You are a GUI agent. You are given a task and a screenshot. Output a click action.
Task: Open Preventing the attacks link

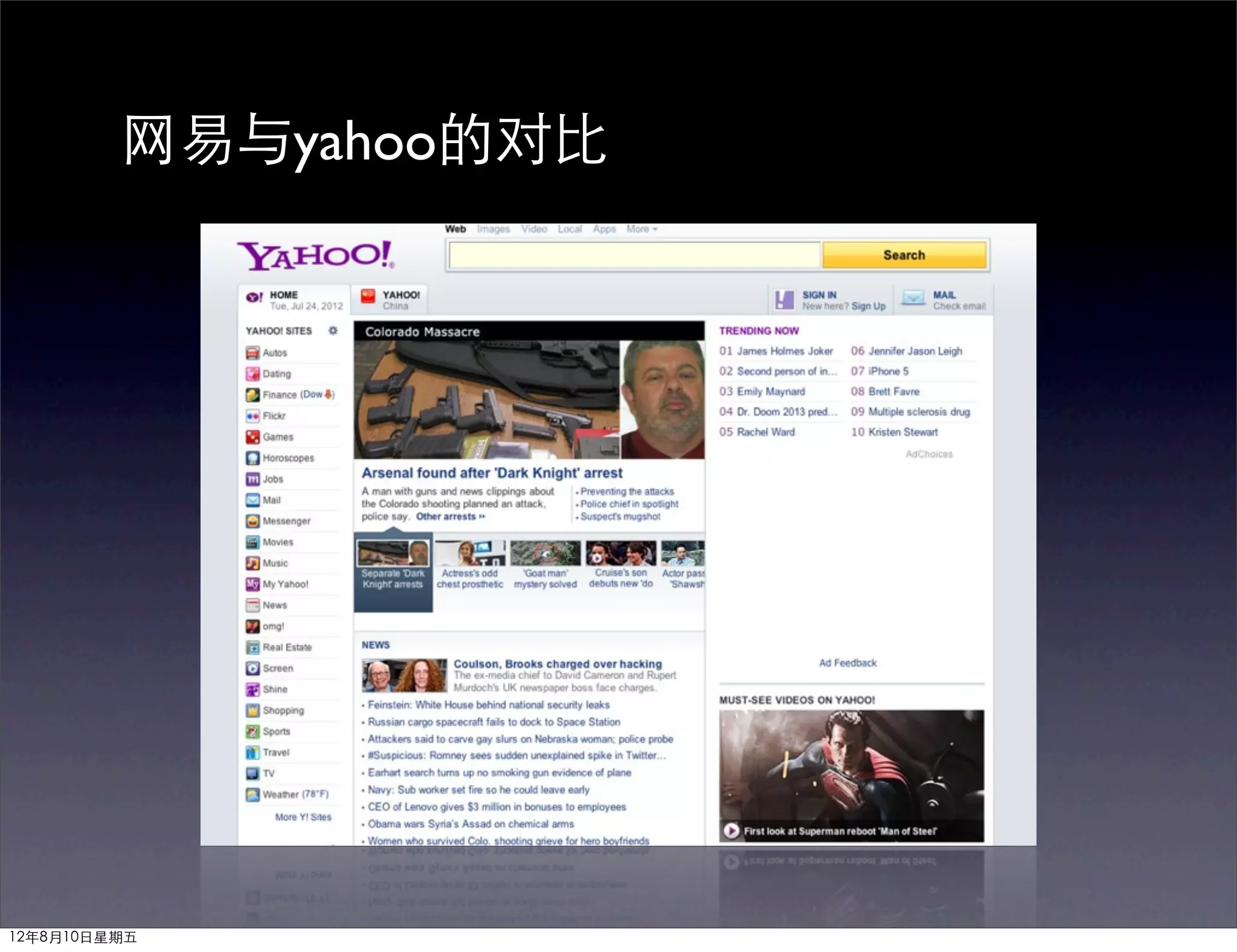tap(627, 492)
